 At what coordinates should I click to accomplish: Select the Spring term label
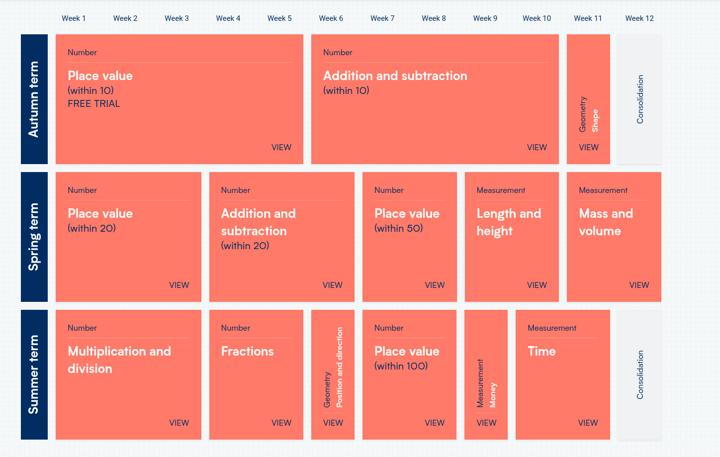[34, 237]
